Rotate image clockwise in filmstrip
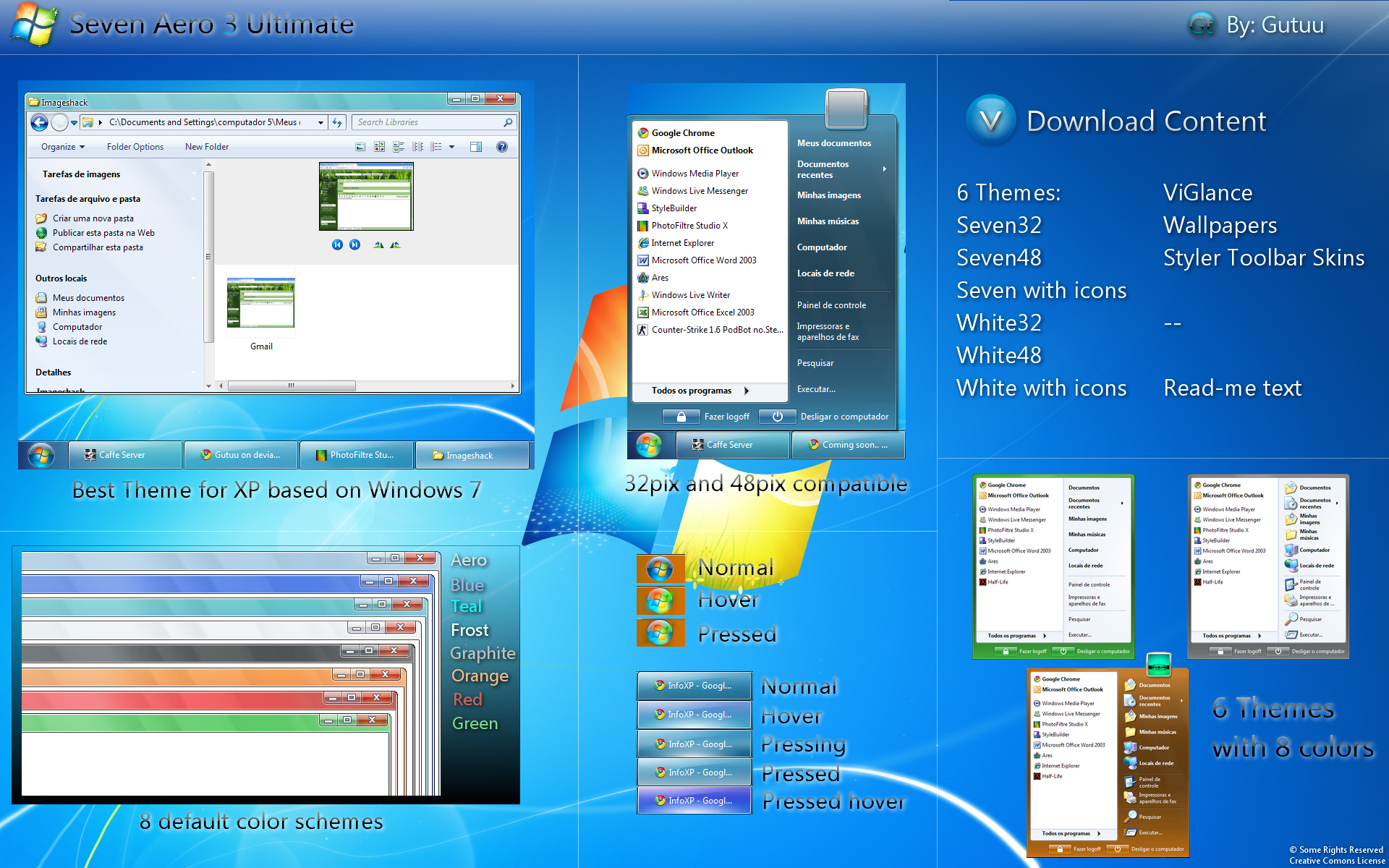Image resolution: width=1389 pixels, height=868 pixels. tap(378, 244)
